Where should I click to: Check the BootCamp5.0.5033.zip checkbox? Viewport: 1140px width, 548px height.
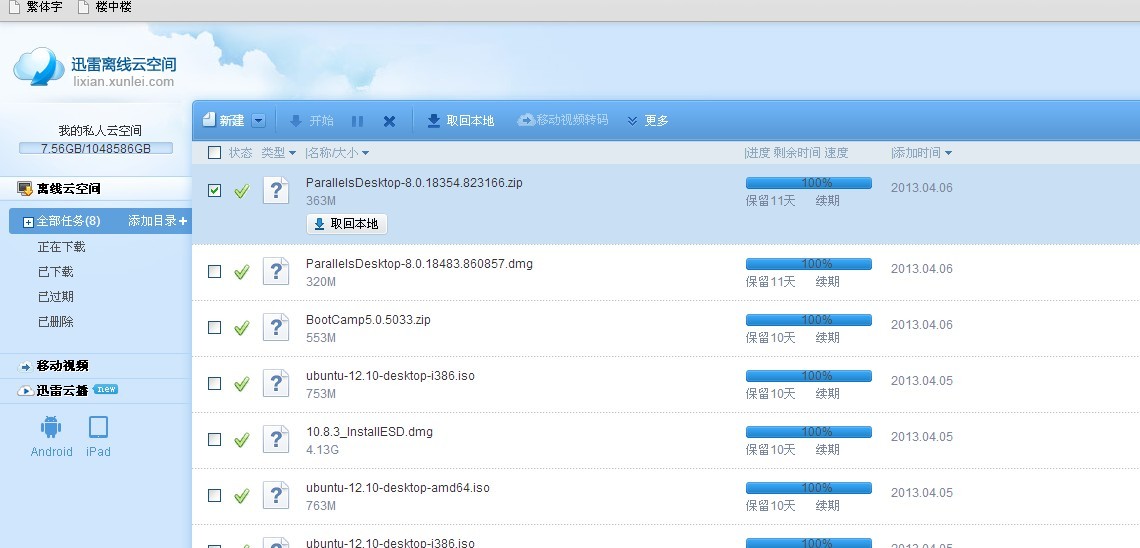point(214,327)
